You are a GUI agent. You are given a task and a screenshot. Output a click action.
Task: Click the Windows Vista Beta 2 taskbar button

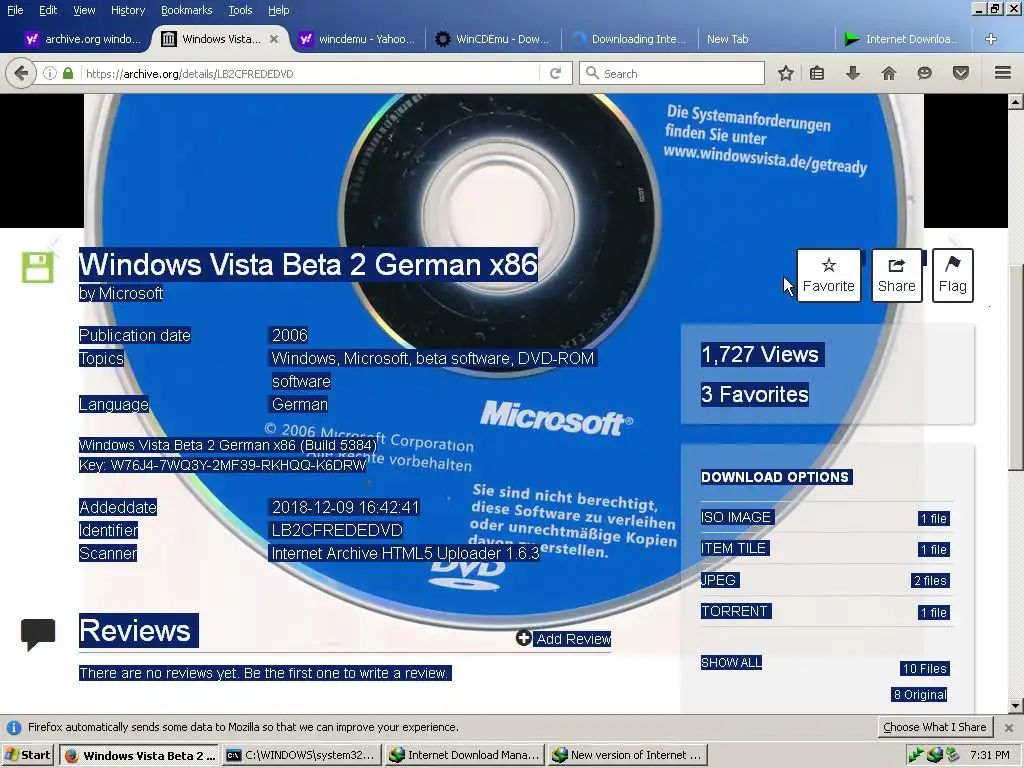tap(138, 756)
